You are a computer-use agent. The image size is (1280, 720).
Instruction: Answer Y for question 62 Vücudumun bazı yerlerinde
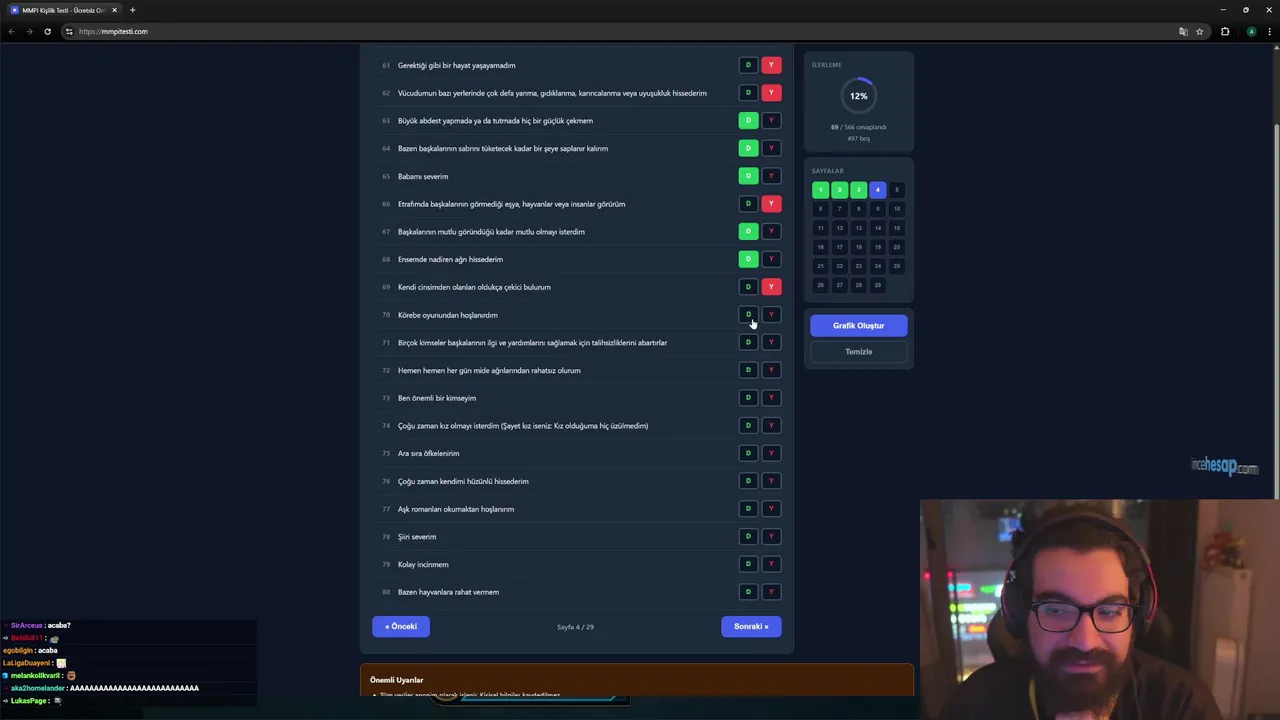(771, 93)
